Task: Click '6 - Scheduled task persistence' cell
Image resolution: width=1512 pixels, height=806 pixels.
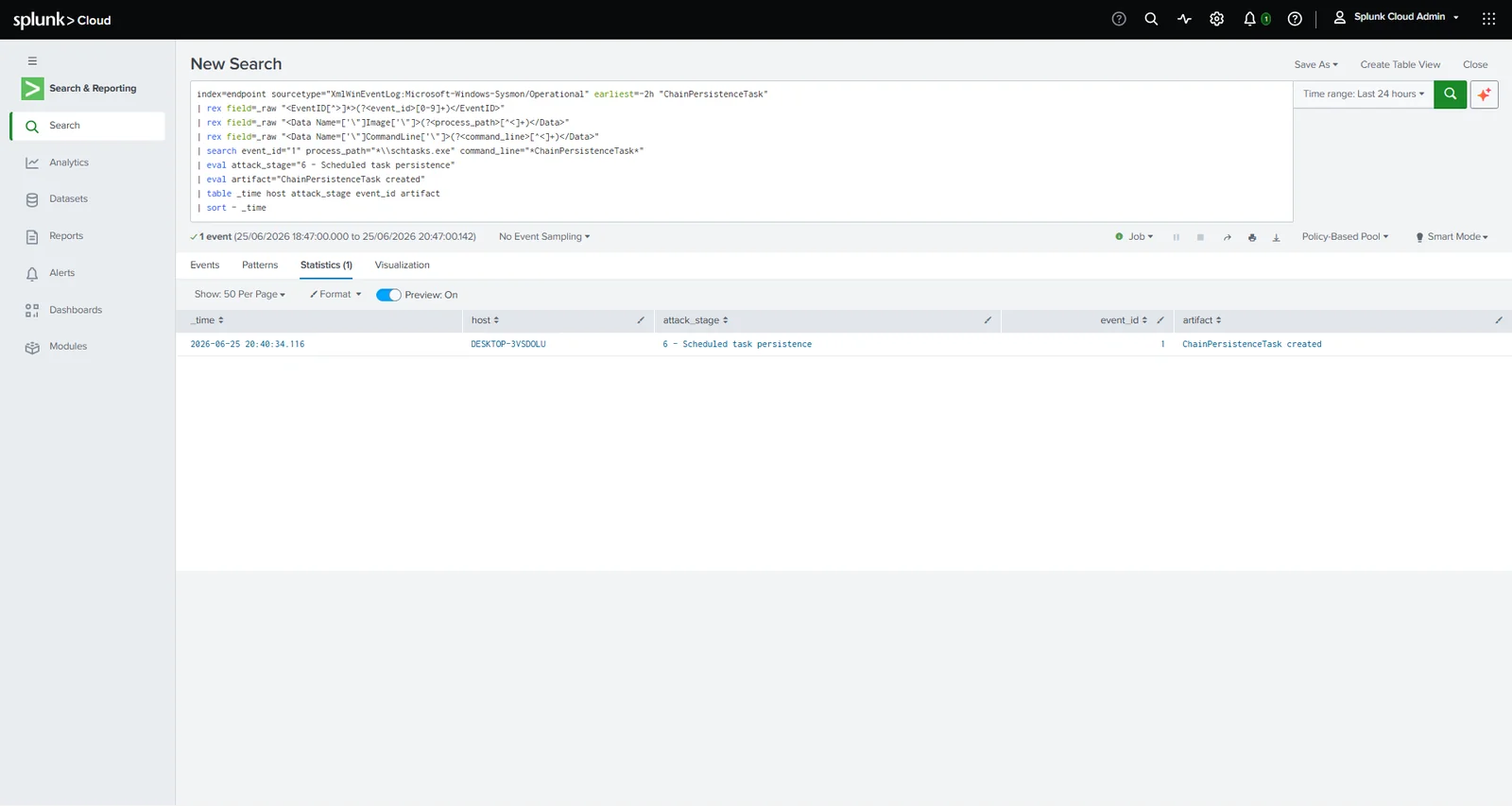Action: click(x=737, y=345)
